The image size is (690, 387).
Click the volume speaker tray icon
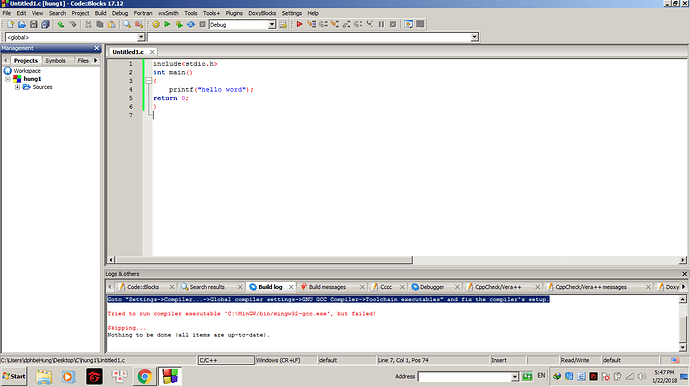click(642, 376)
